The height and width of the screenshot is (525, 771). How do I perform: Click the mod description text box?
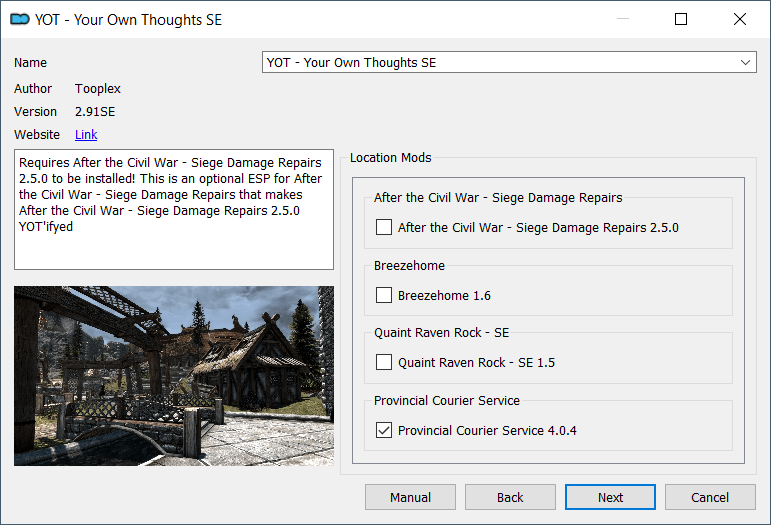point(174,209)
